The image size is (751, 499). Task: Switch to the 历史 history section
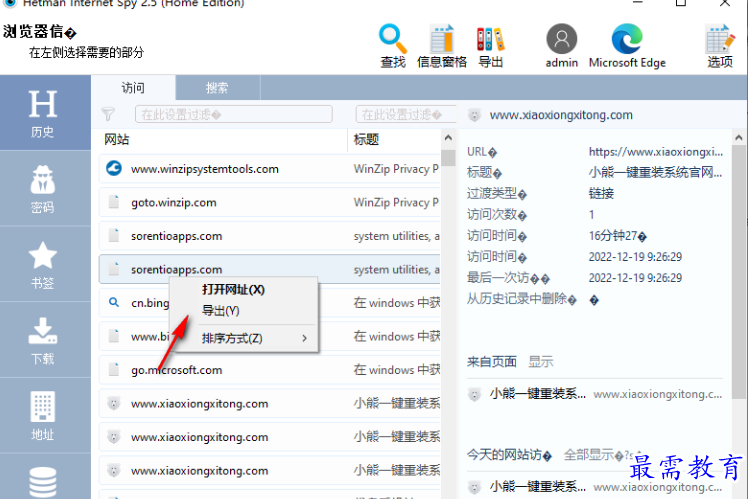[x=45, y=113]
